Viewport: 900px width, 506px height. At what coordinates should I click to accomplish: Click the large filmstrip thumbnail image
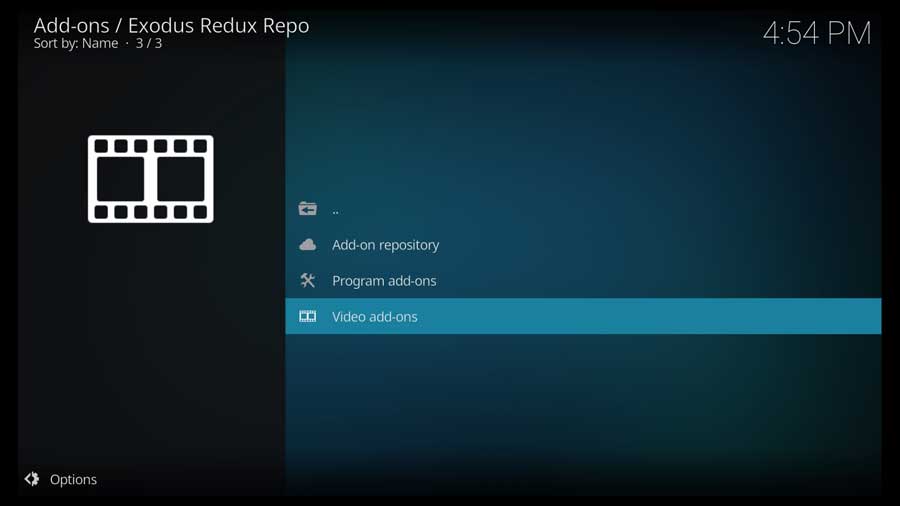click(150, 179)
